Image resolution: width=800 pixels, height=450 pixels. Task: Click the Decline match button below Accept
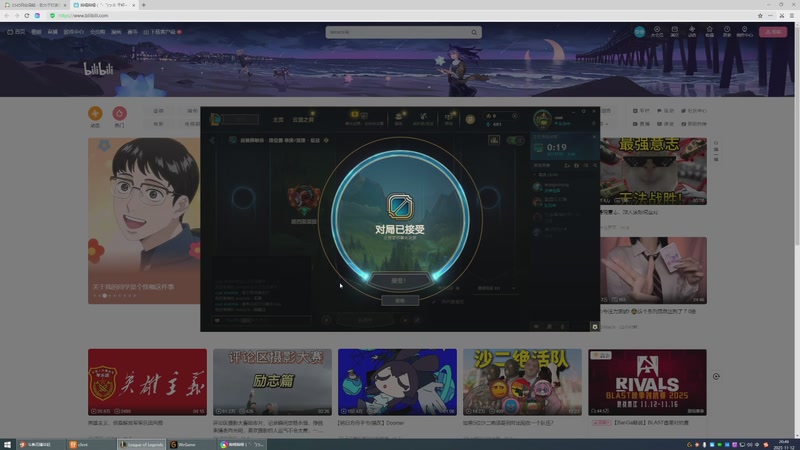(400, 301)
